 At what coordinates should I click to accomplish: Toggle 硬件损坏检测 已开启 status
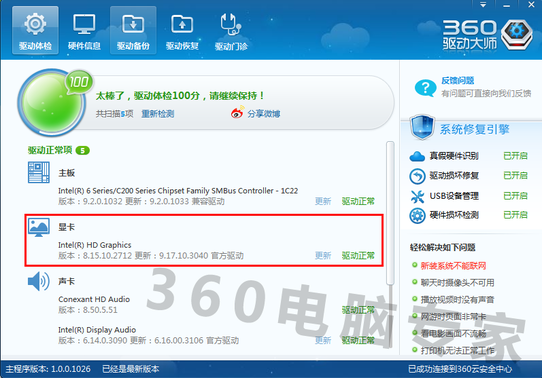point(515,215)
